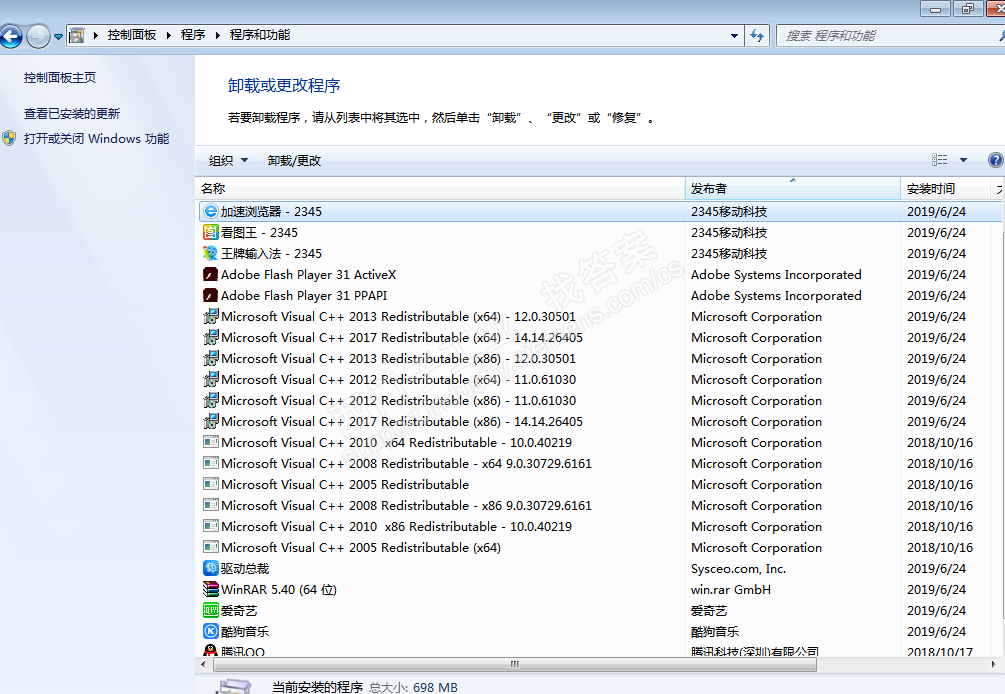The image size is (1005, 694).
Task: Select the 王牌输入法 - 2345 icon
Action: [x=211, y=254]
